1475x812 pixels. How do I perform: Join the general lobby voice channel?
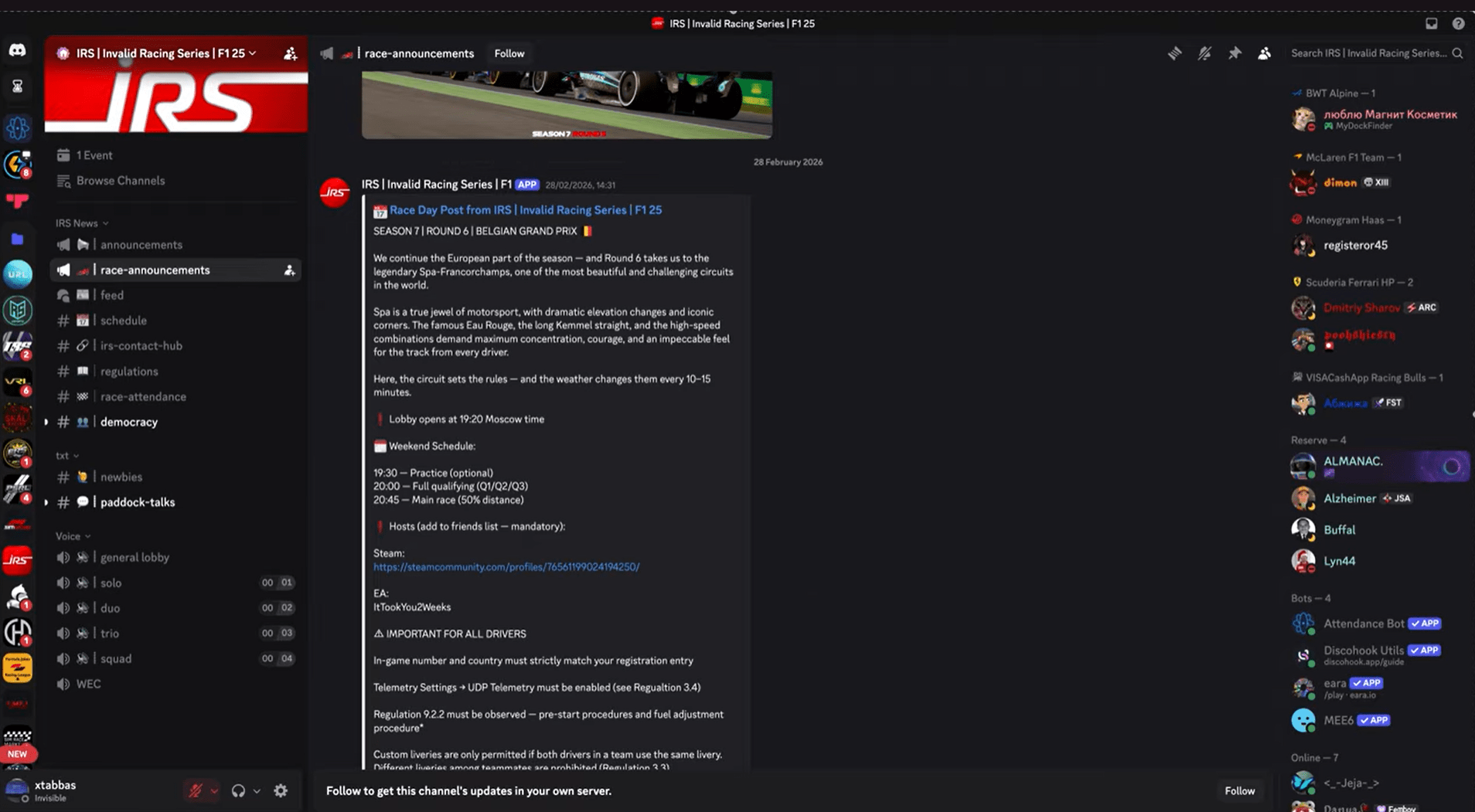tap(135, 558)
